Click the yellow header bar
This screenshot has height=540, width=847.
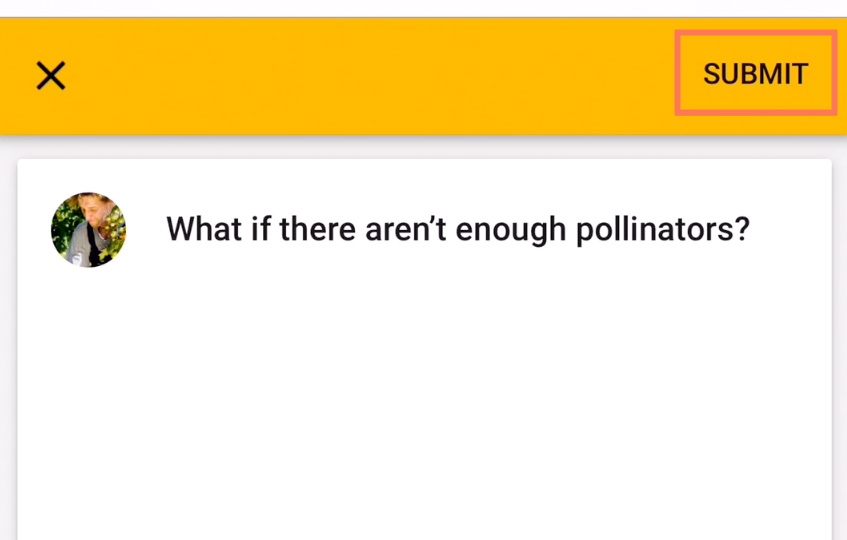360,75
